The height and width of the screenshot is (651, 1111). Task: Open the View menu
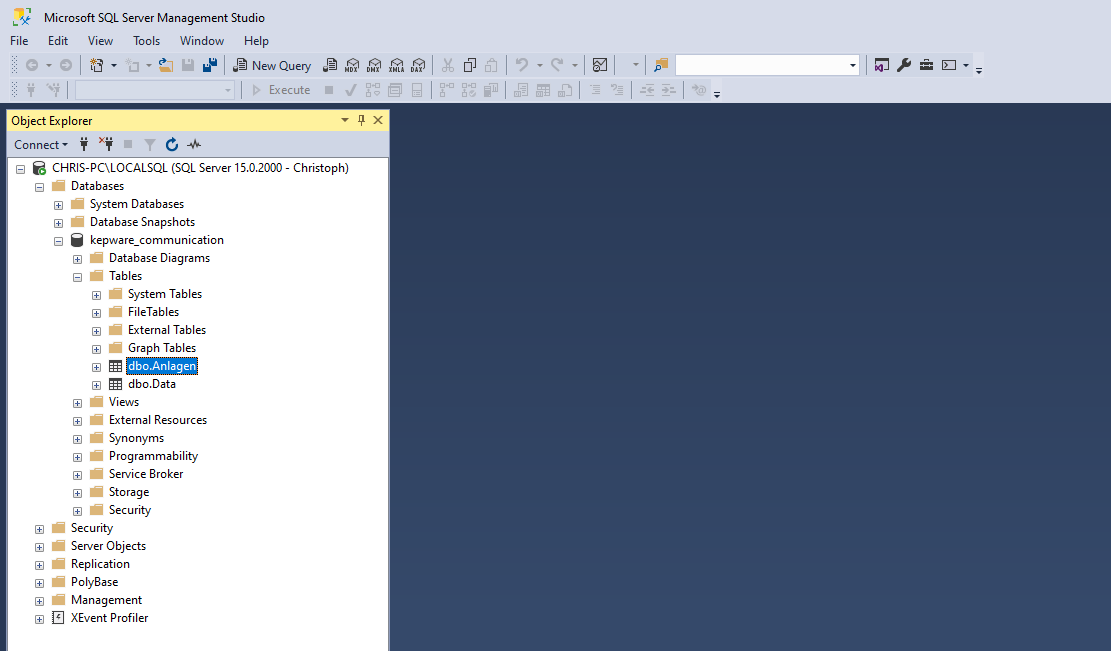click(x=100, y=41)
